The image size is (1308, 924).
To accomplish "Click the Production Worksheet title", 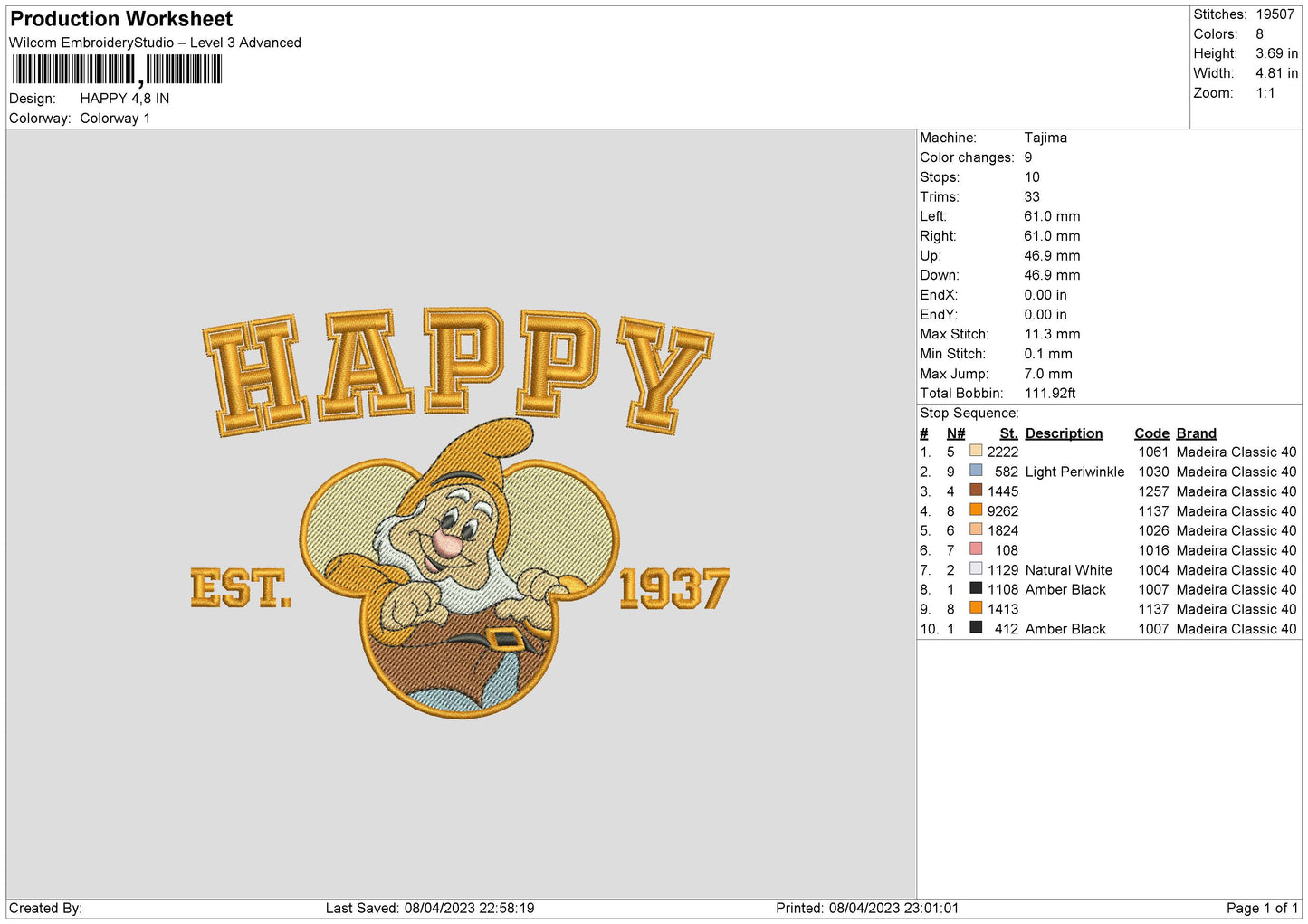I will click(x=121, y=19).
